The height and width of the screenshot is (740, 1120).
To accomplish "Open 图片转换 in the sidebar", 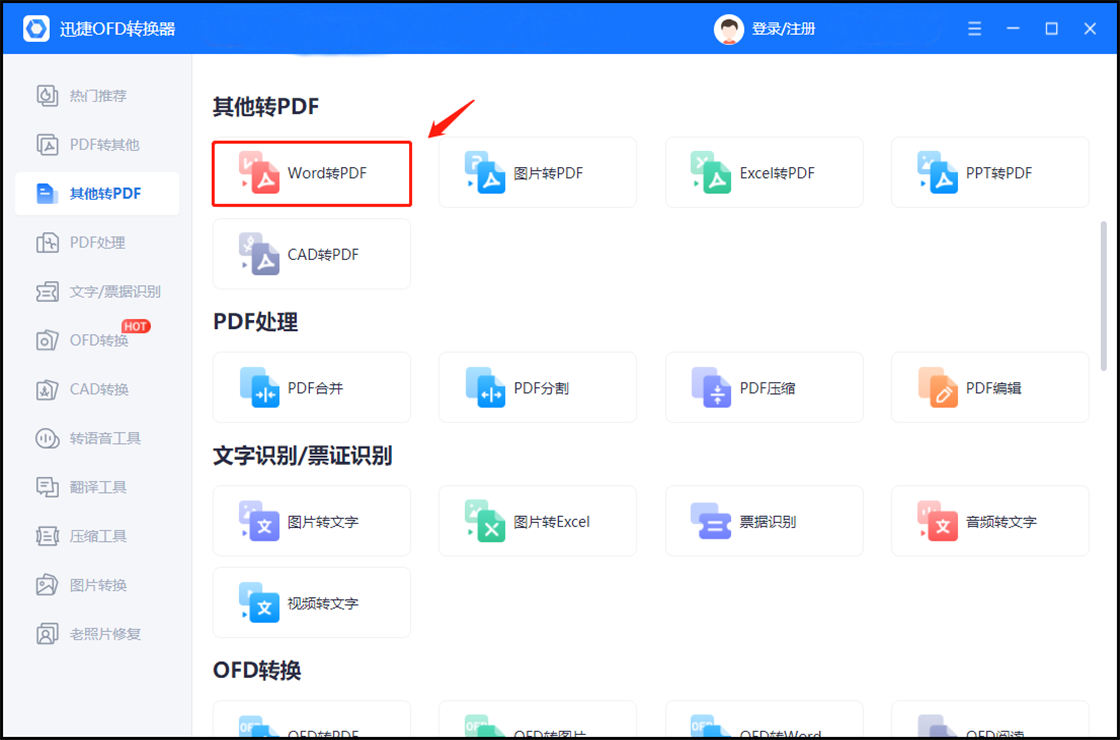I will click(97, 585).
